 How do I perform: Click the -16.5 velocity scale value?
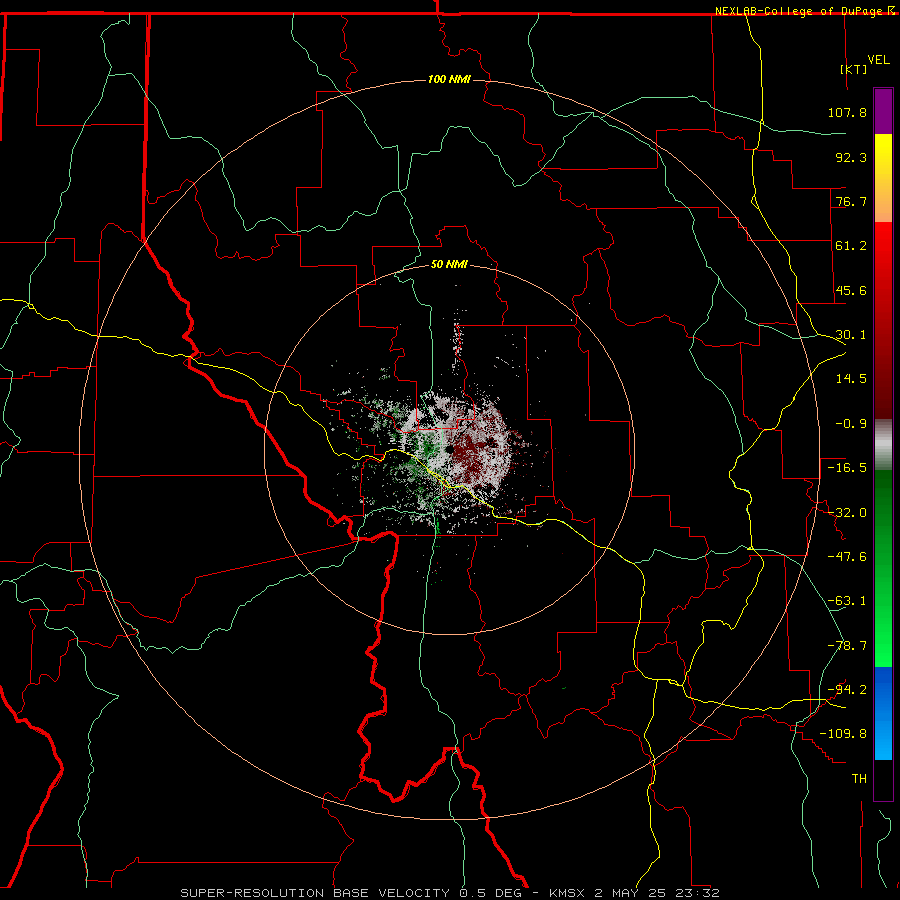point(847,468)
